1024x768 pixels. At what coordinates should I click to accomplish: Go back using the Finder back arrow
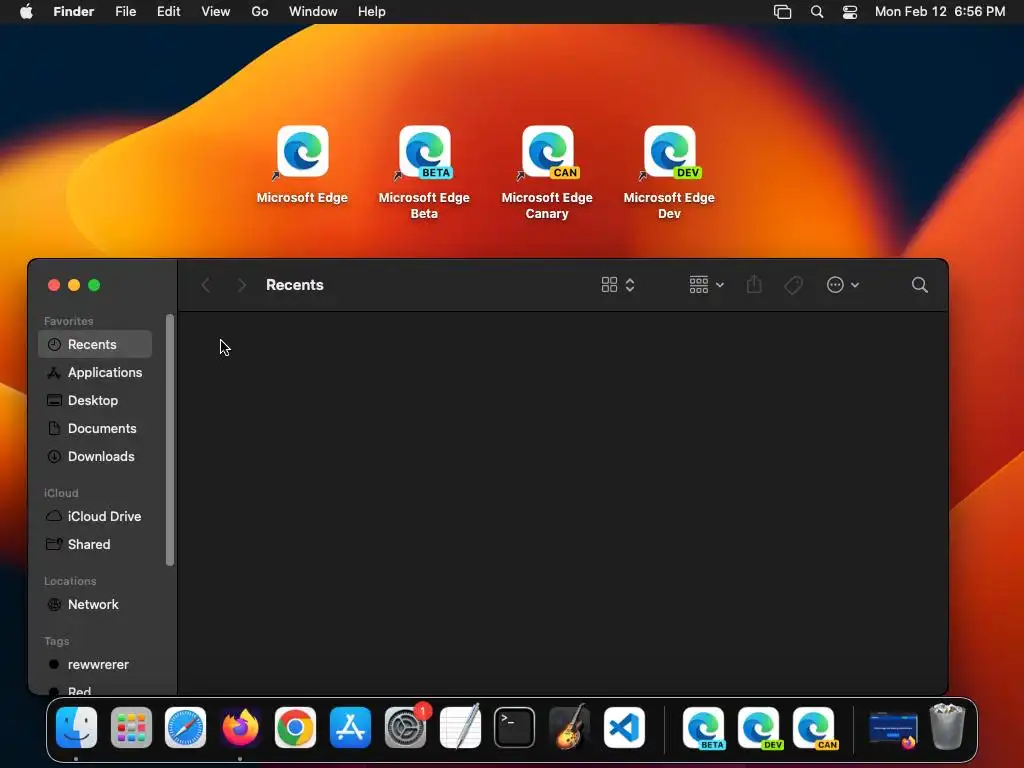click(x=206, y=285)
